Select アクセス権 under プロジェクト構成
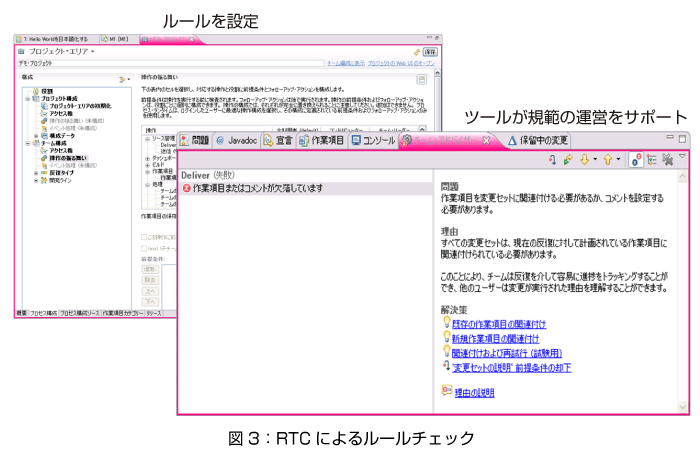 (57, 113)
